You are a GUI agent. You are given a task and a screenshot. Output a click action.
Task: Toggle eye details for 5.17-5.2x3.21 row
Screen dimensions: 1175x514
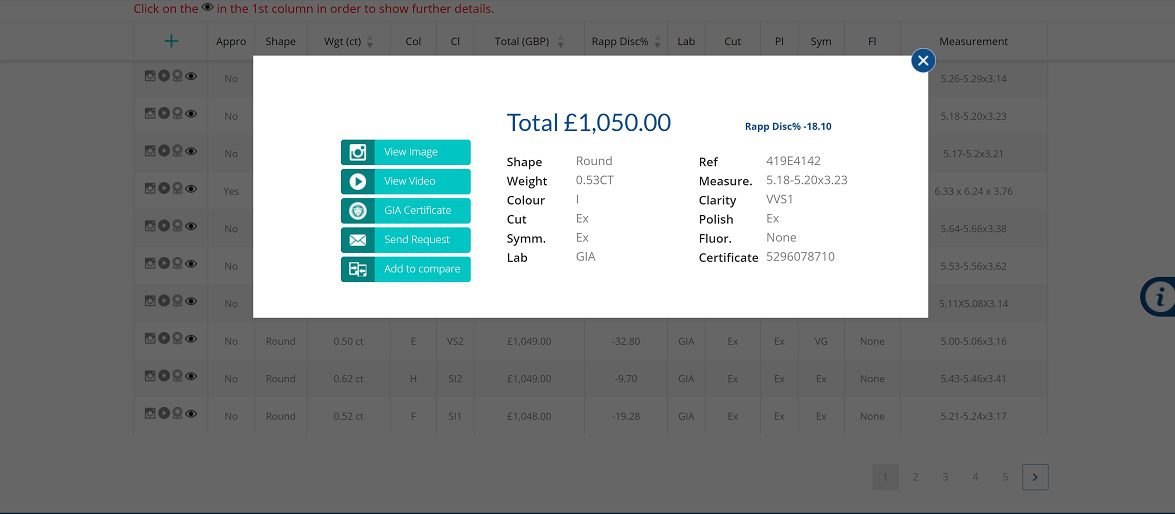pyautogui.click(x=191, y=151)
